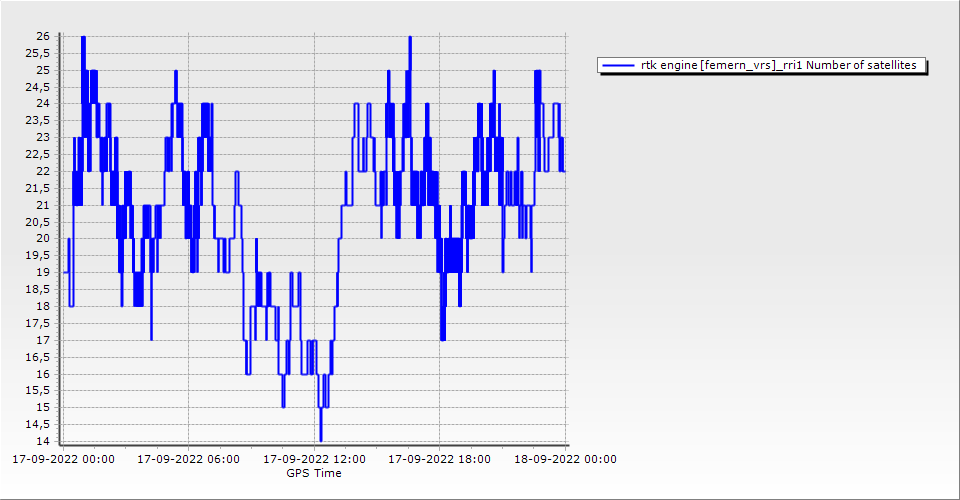The height and width of the screenshot is (500, 960).
Task: Click the 17-09-2022 00:00 x-axis label
Action: pos(63,460)
